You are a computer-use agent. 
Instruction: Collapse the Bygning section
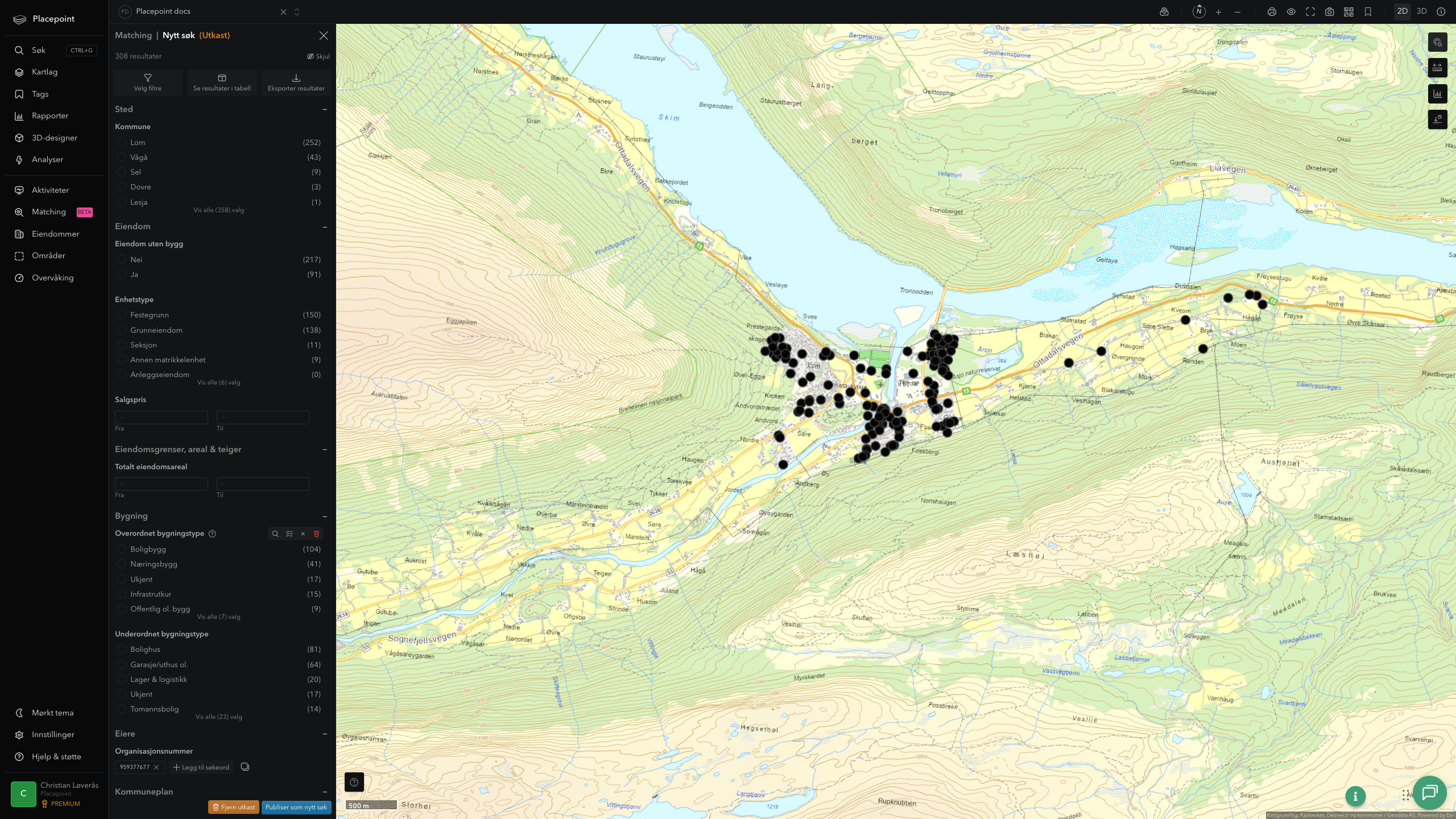(325, 516)
